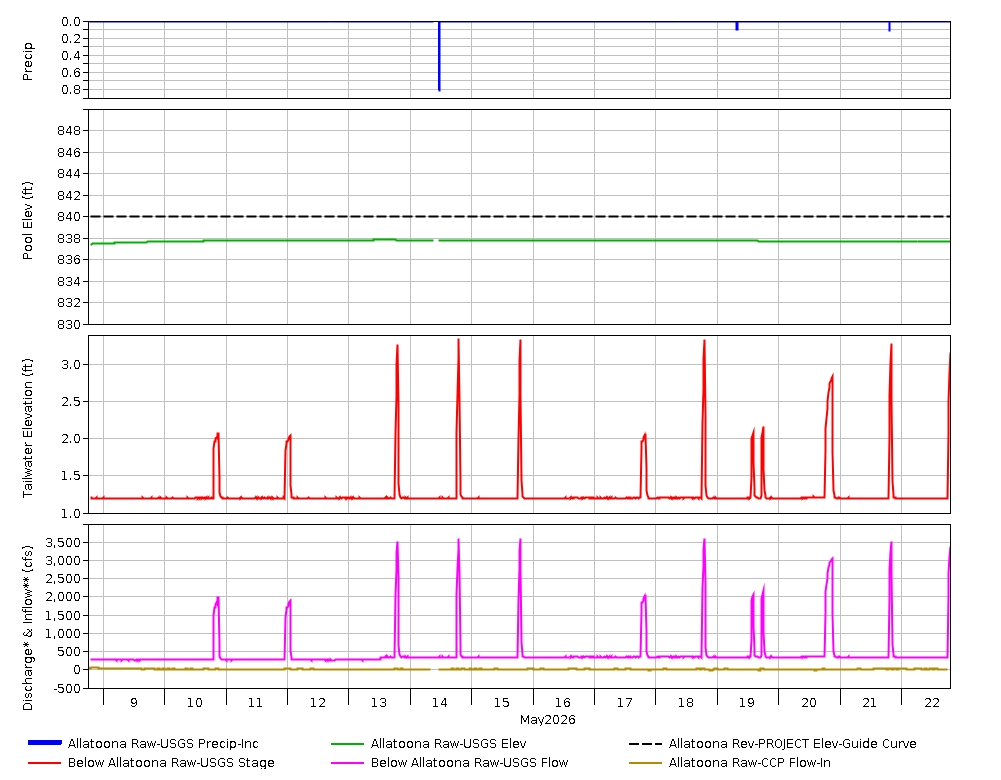Click the Pool Elev (ft) axis label

coord(27,221)
